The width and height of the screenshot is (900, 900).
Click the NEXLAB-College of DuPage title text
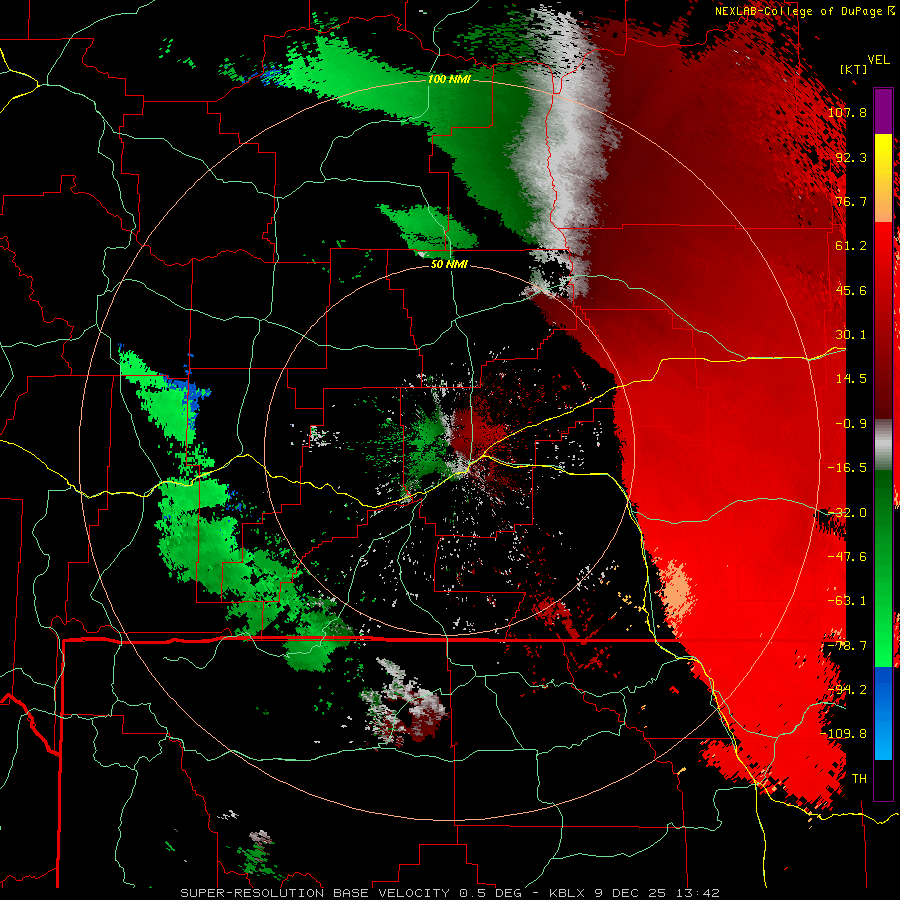pyautogui.click(x=804, y=11)
